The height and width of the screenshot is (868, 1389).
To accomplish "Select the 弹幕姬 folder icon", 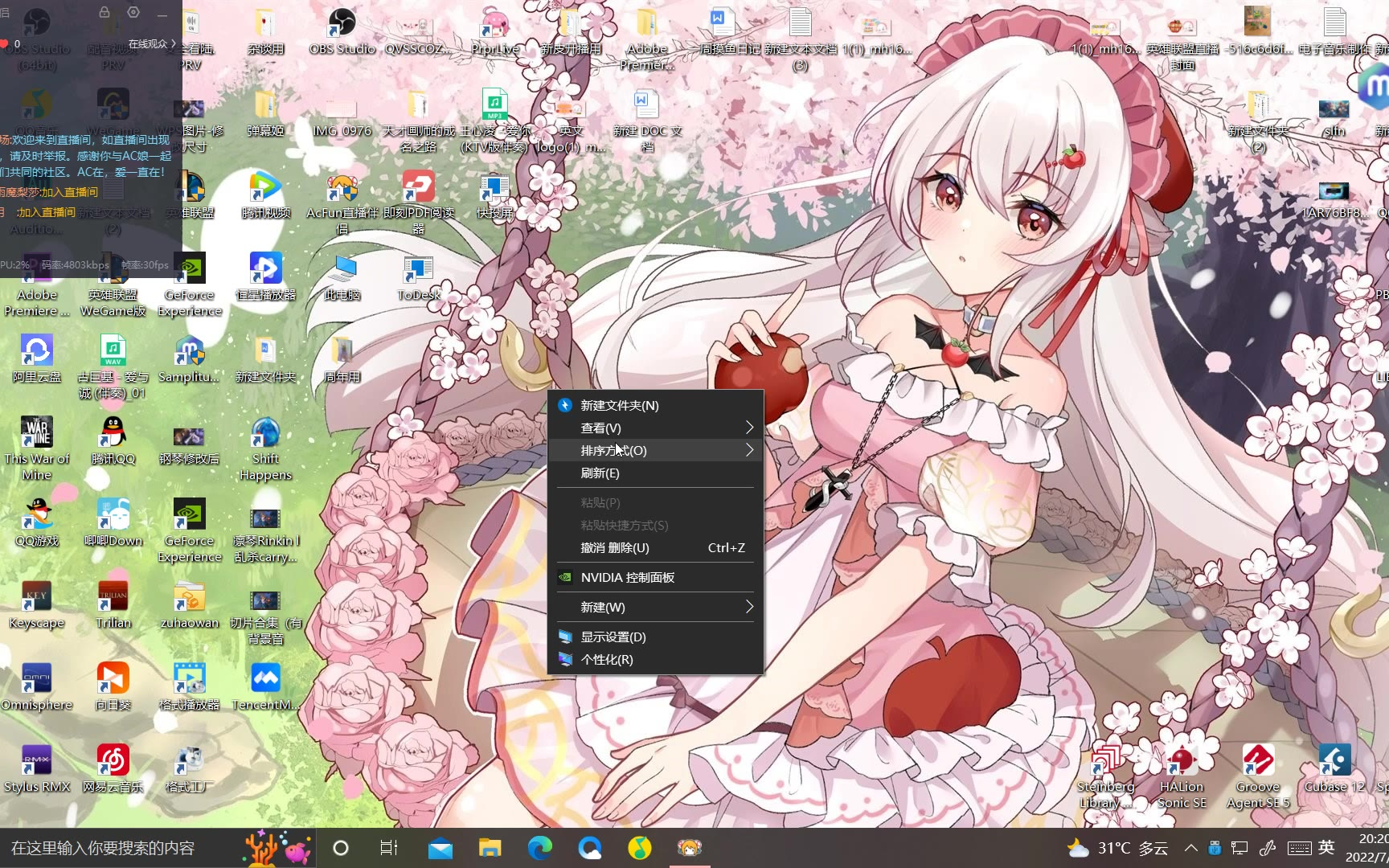I will coord(266,113).
